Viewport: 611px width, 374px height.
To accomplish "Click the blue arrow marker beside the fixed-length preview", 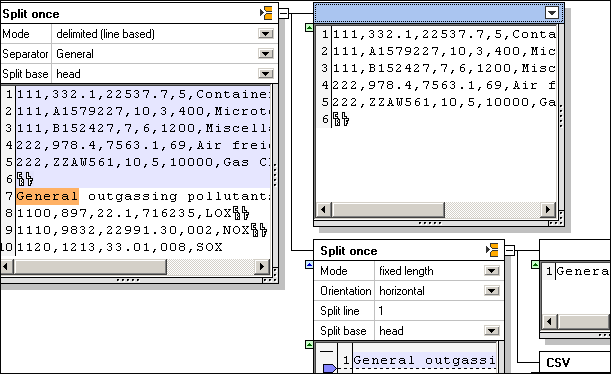I will (x=330, y=368).
